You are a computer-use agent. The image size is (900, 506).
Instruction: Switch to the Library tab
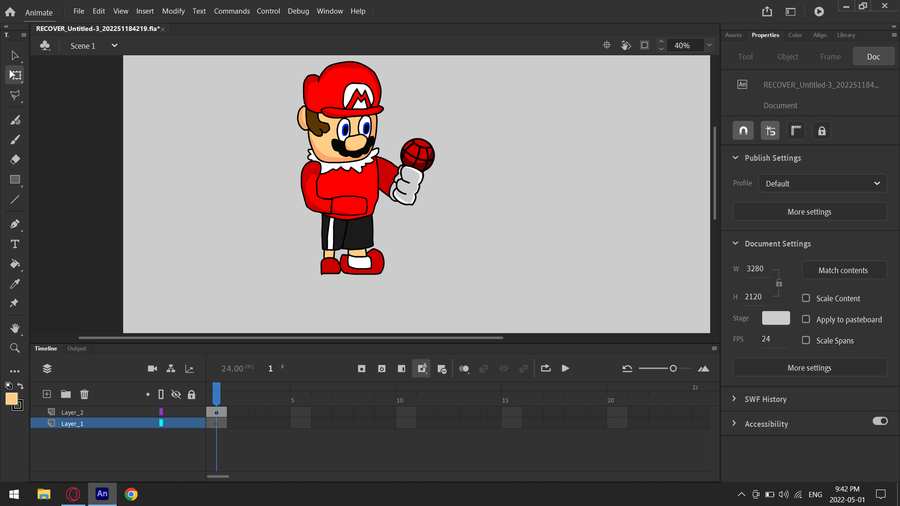pyautogui.click(x=845, y=35)
